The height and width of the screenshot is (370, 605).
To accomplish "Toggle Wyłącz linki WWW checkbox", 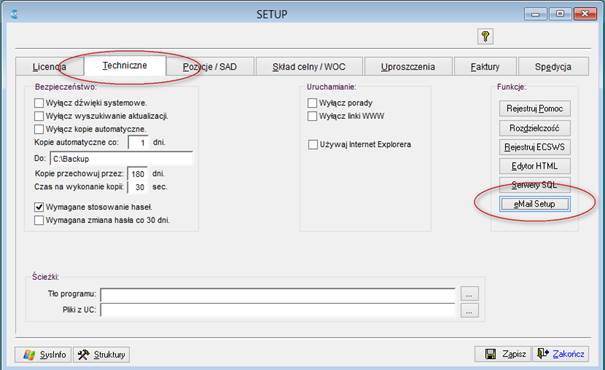I will (312, 116).
